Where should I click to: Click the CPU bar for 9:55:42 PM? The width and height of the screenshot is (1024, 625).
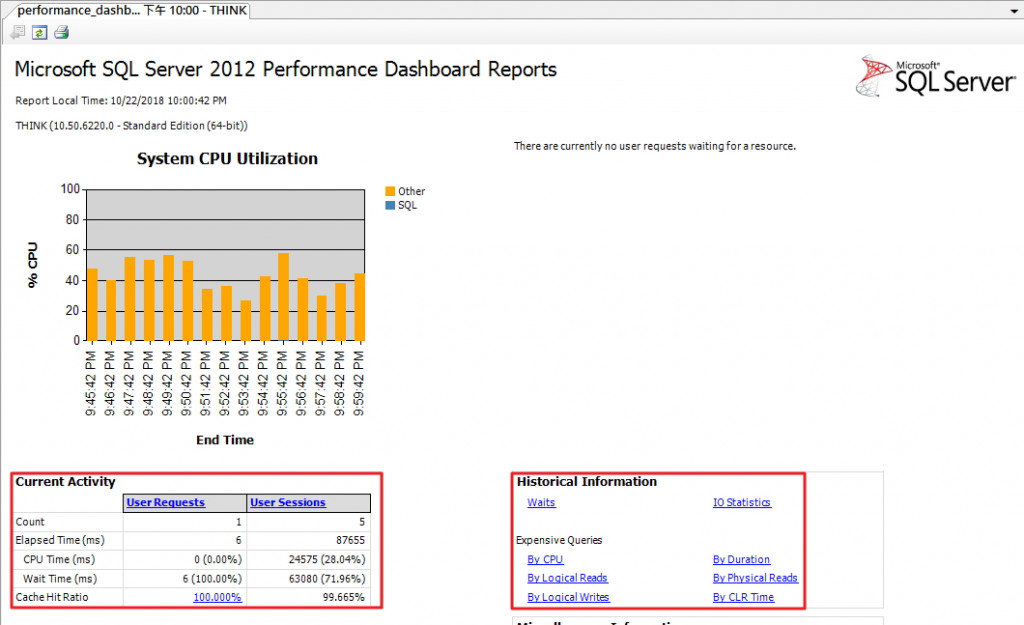pos(283,297)
